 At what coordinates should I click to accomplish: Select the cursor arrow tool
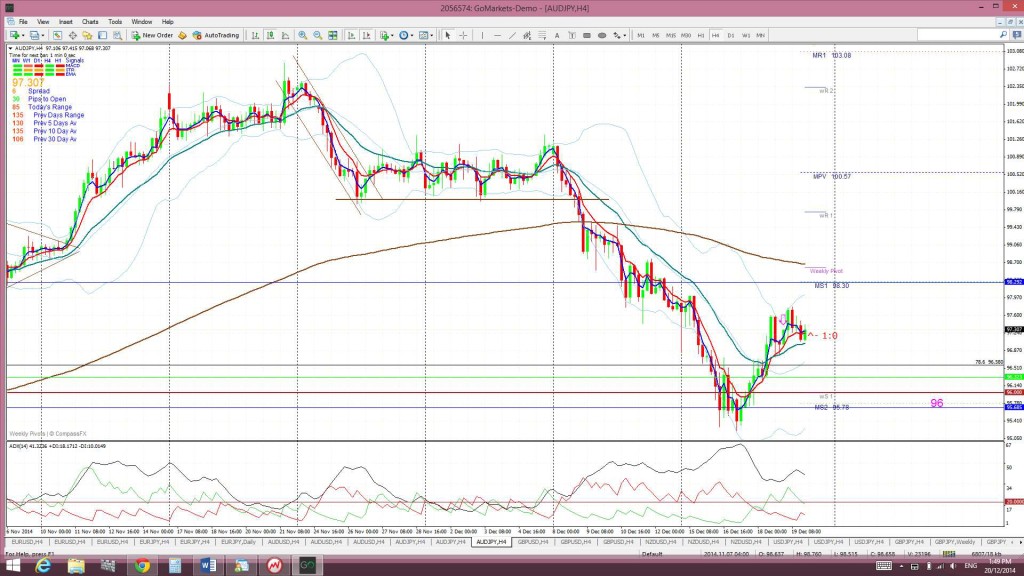pyautogui.click(x=448, y=35)
